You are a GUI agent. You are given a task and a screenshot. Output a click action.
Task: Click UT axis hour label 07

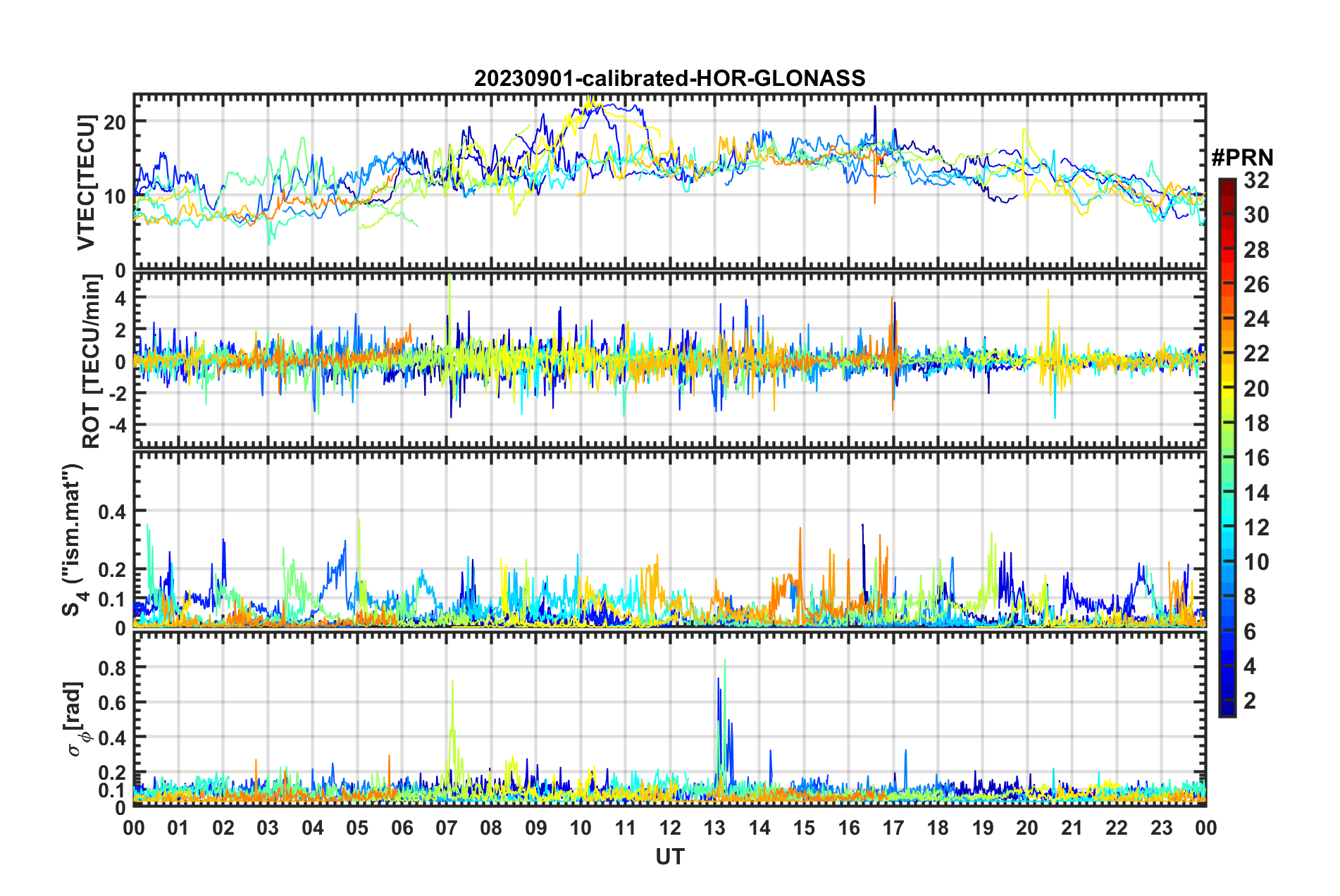click(447, 828)
